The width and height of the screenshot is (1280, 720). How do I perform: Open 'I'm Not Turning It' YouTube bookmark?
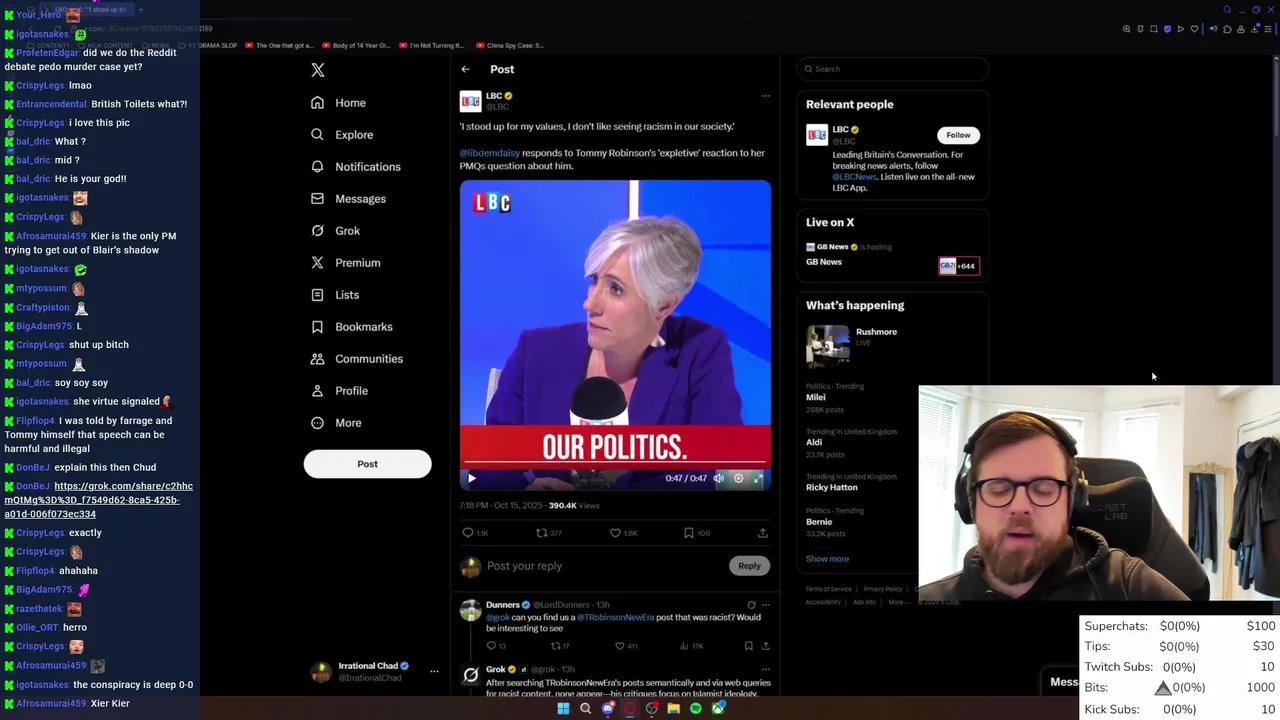point(433,46)
